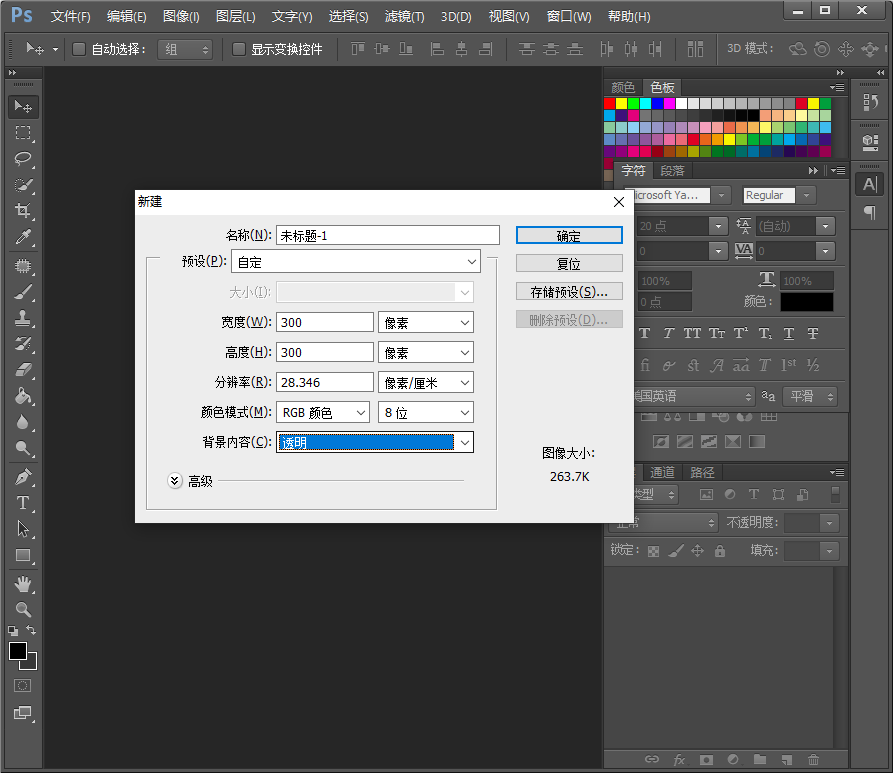Viewport: 893px width, 773px height.
Task: Switch to the 色板 tab
Action: point(661,87)
